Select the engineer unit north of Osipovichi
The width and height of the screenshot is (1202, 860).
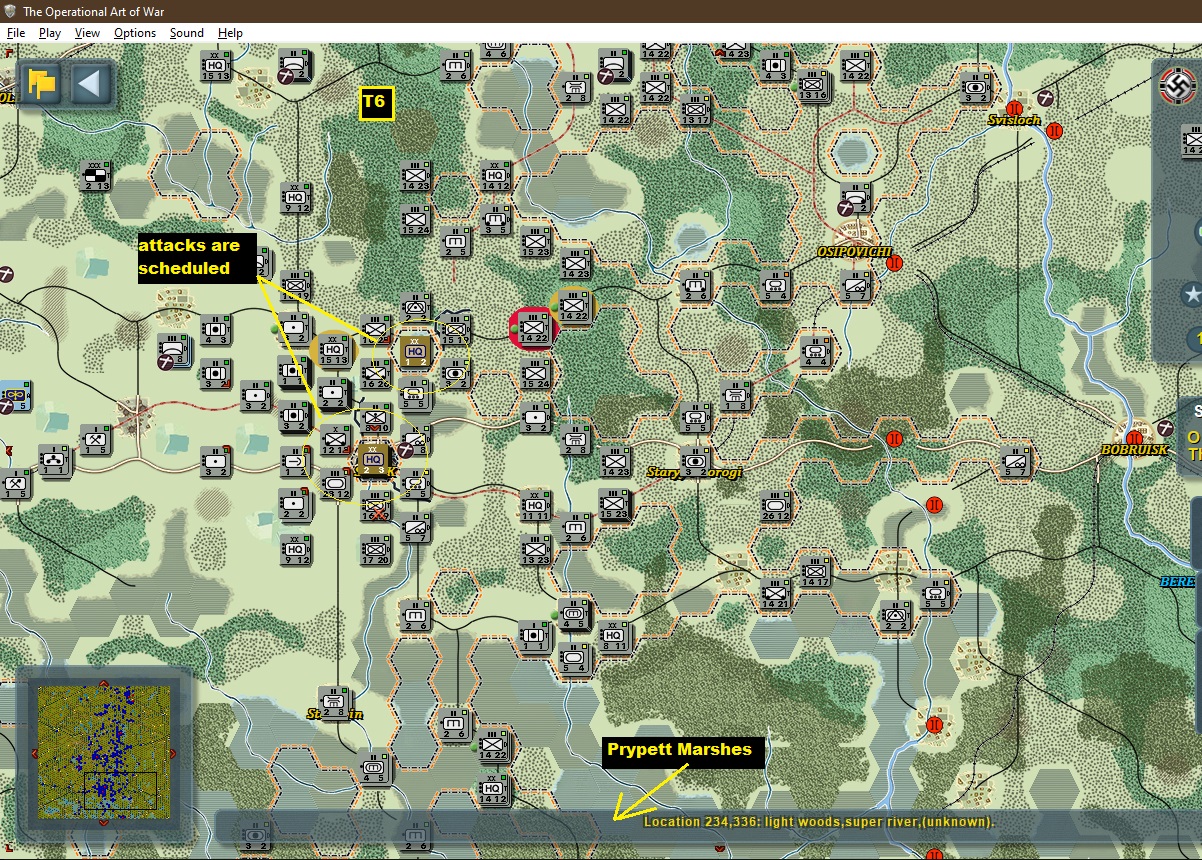pos(855,199)
